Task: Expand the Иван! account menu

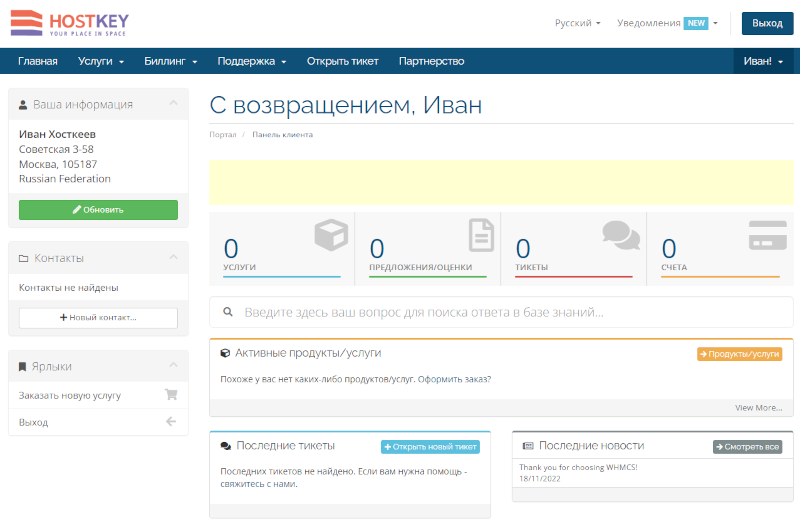Action: click(763, 61)
